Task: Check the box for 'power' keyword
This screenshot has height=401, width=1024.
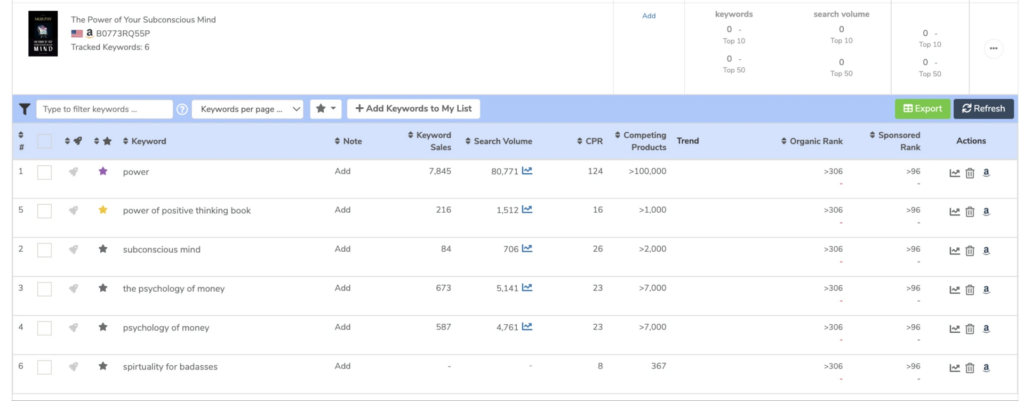Action: pos(44,172)
